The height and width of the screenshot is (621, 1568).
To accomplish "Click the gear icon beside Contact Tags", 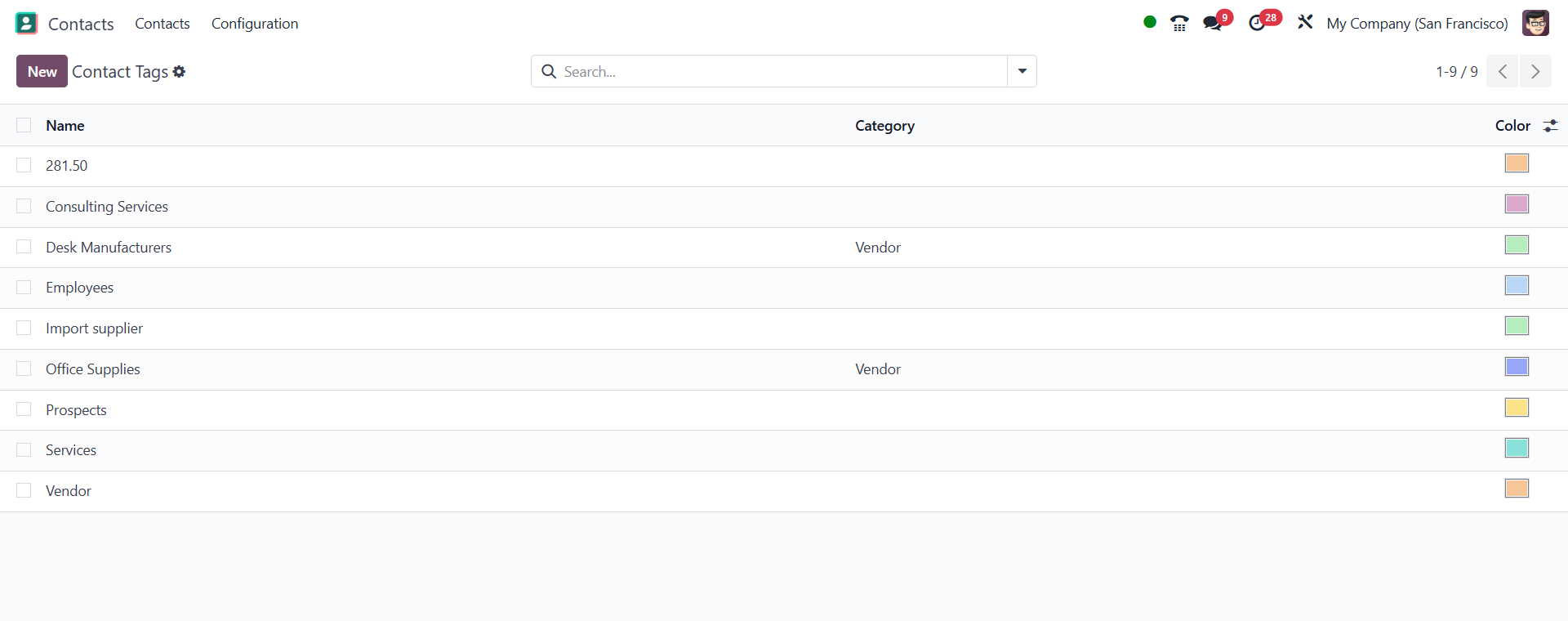I will [180, 72].
